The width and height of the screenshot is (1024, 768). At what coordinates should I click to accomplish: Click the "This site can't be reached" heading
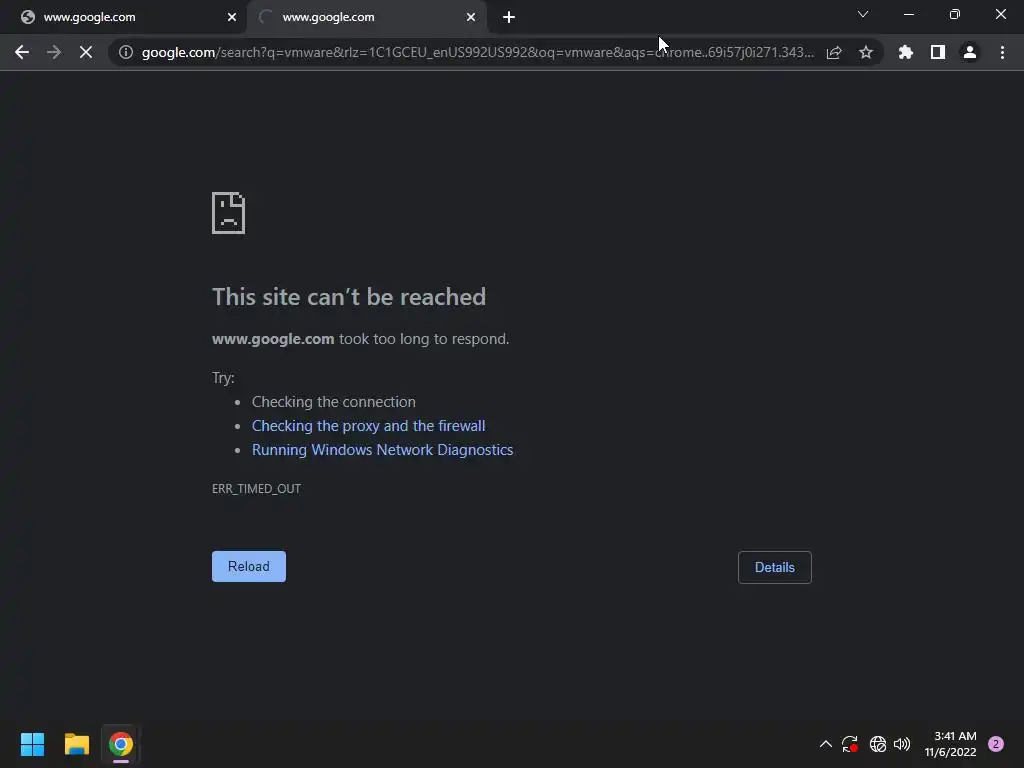click(x=349, y=297)
